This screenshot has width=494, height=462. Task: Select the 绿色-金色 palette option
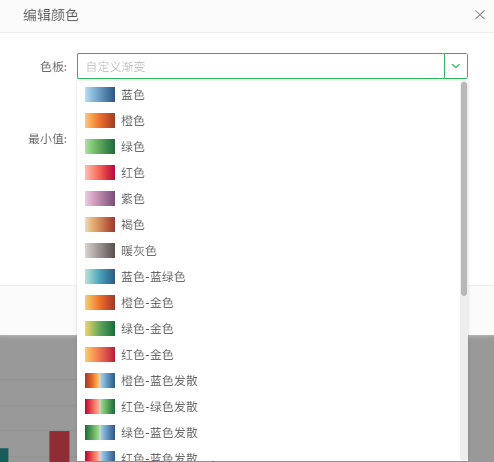(x=269, y=329)
